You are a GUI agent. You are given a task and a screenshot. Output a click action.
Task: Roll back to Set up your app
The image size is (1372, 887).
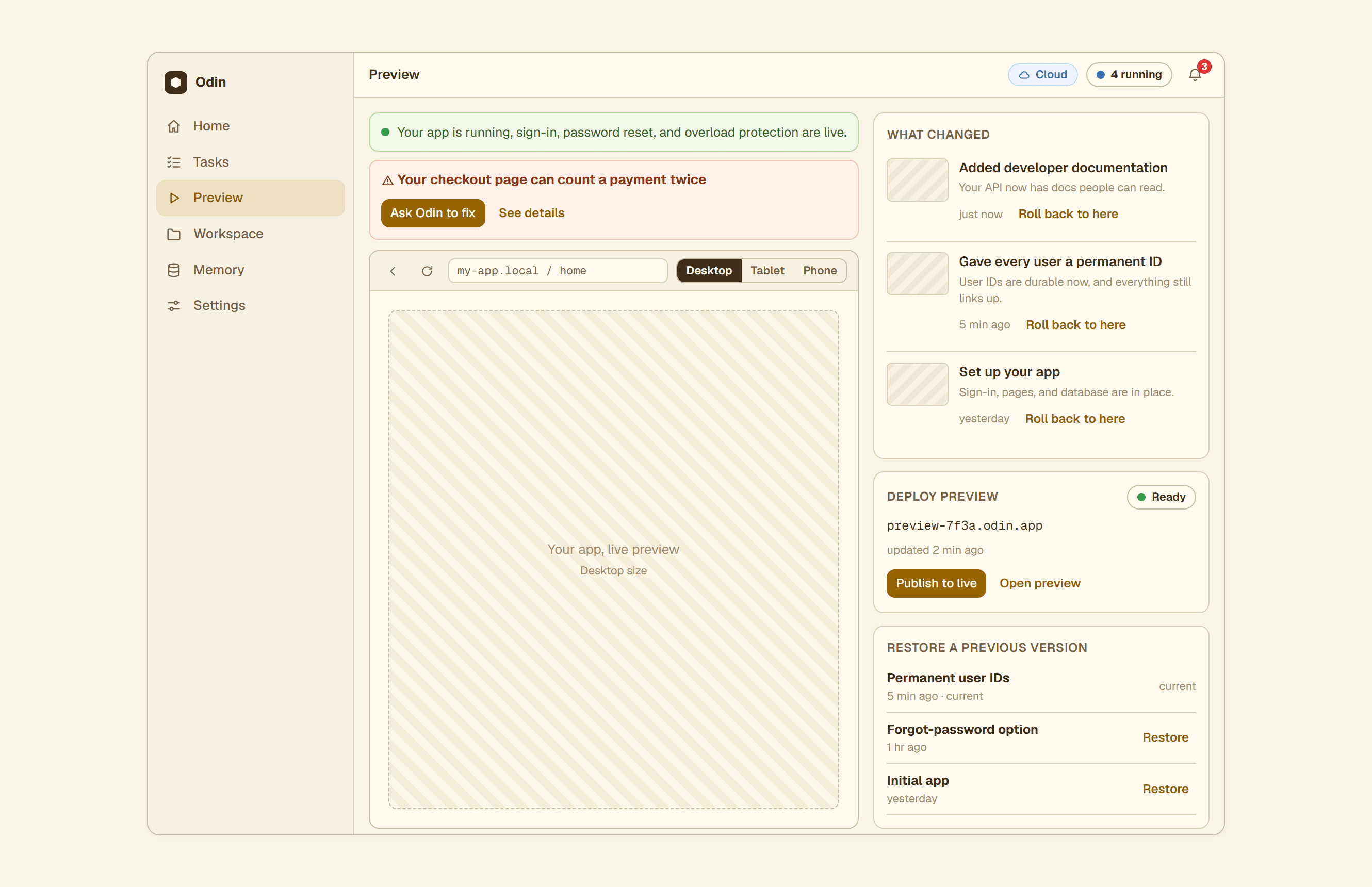click(x=1075, y=419)
